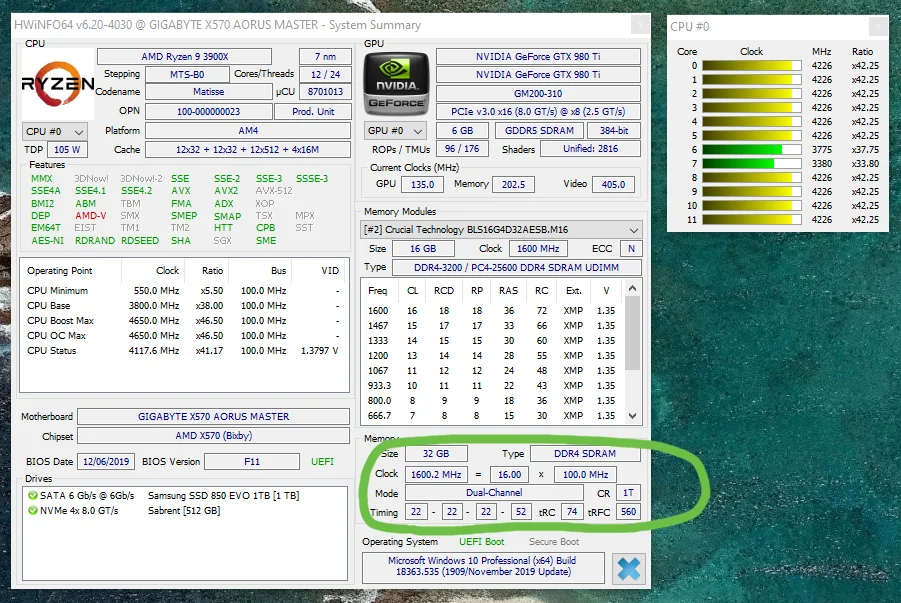901x603 pixels.
Task: Click the 6 GB video memory field
Action: coord(462,131)
